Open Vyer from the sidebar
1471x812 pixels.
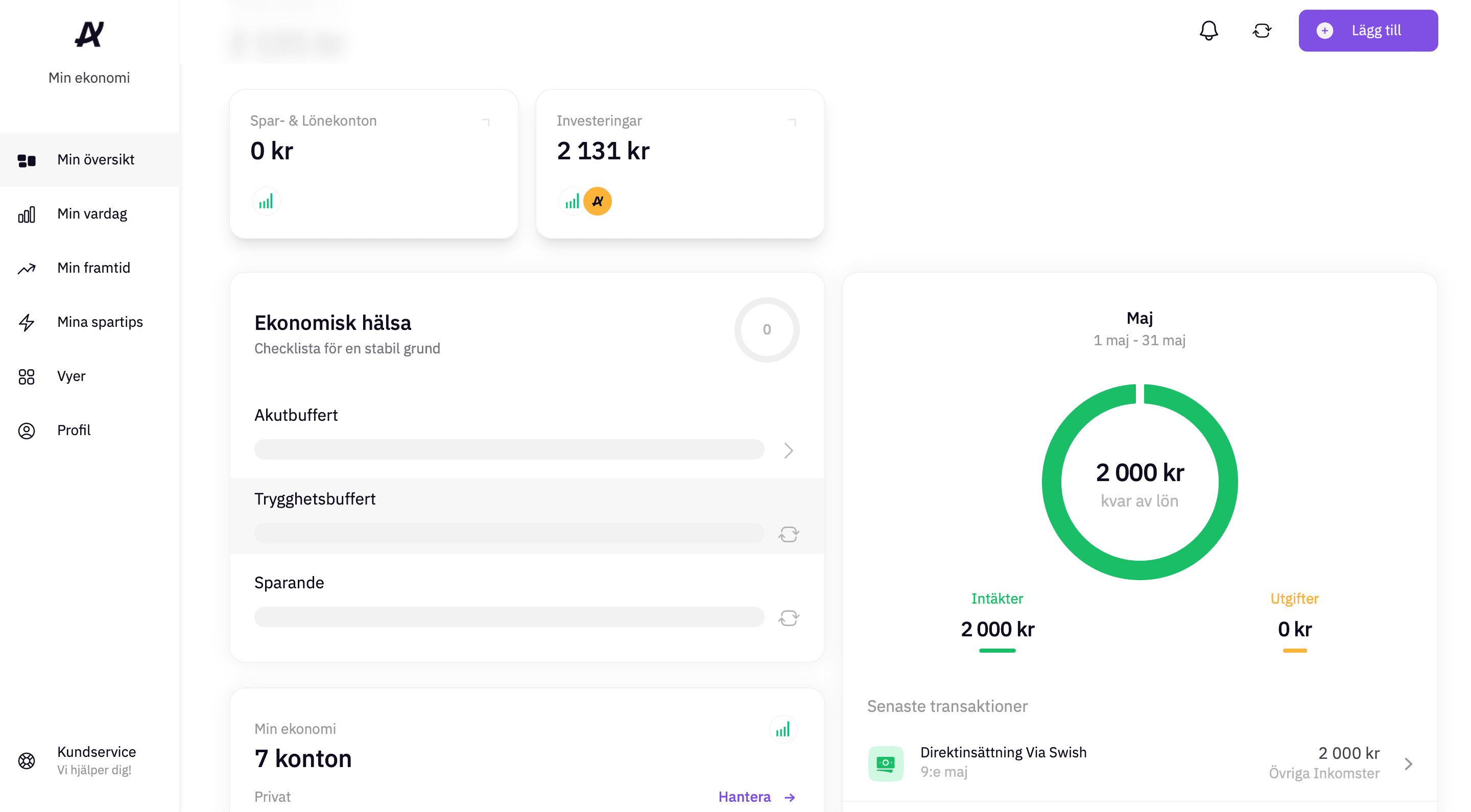71,376
